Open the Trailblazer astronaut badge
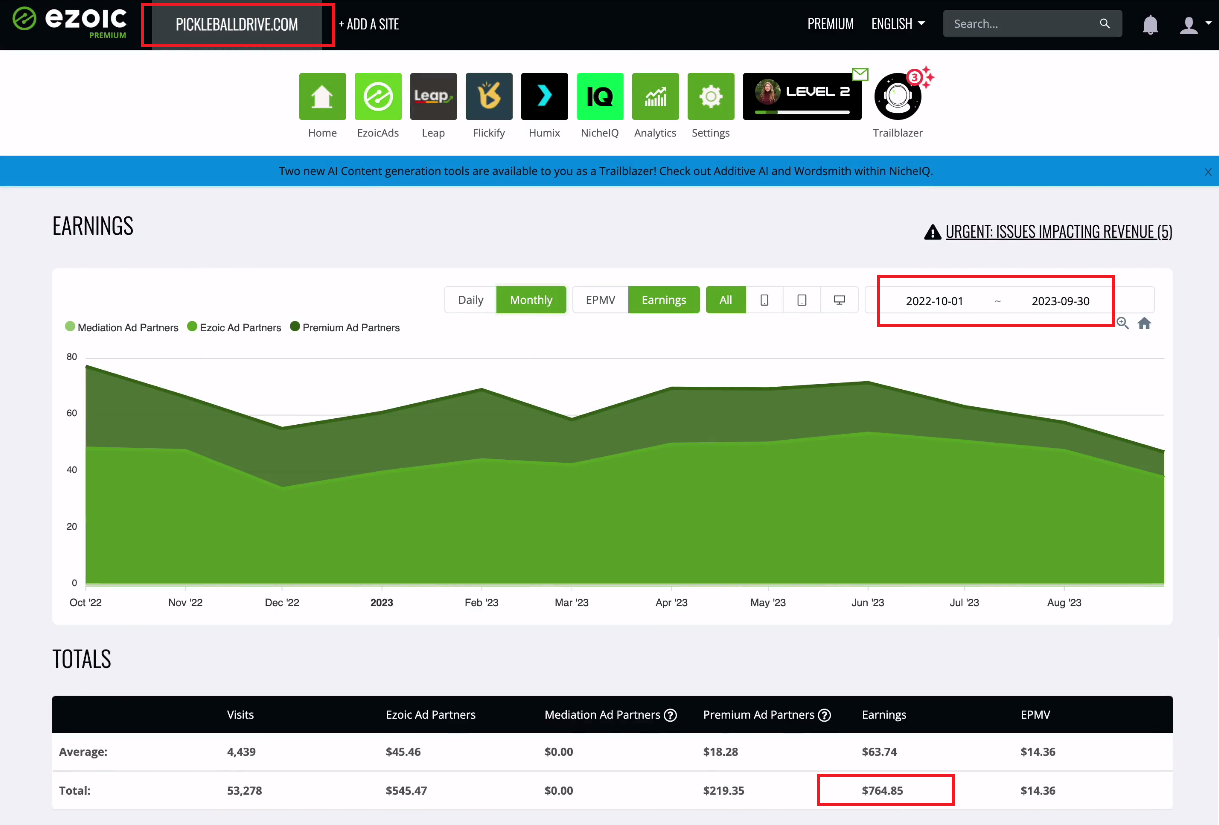The width and height of the screenshot is (1219, 825). [898, 97]
